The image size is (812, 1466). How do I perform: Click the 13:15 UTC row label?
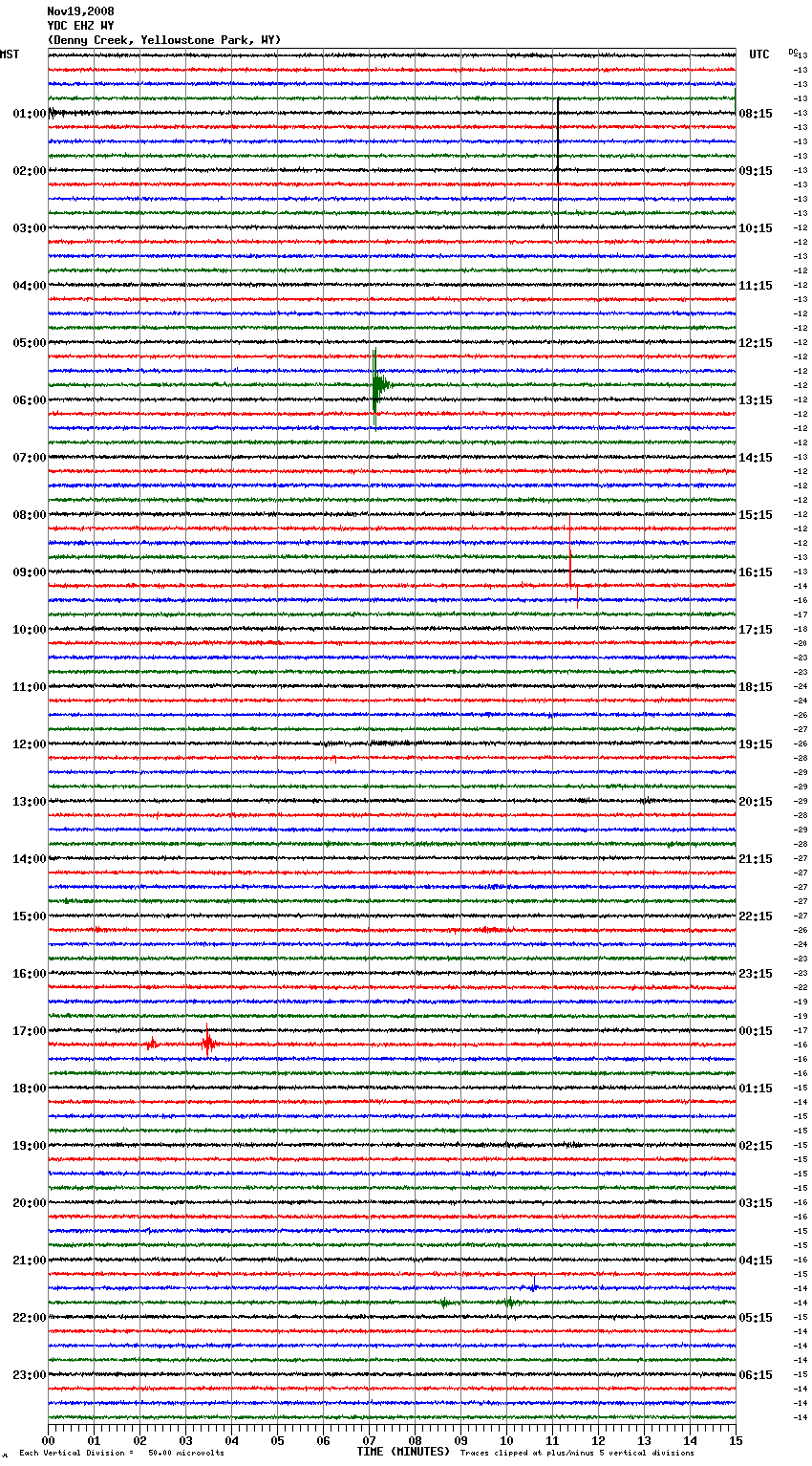756,400
